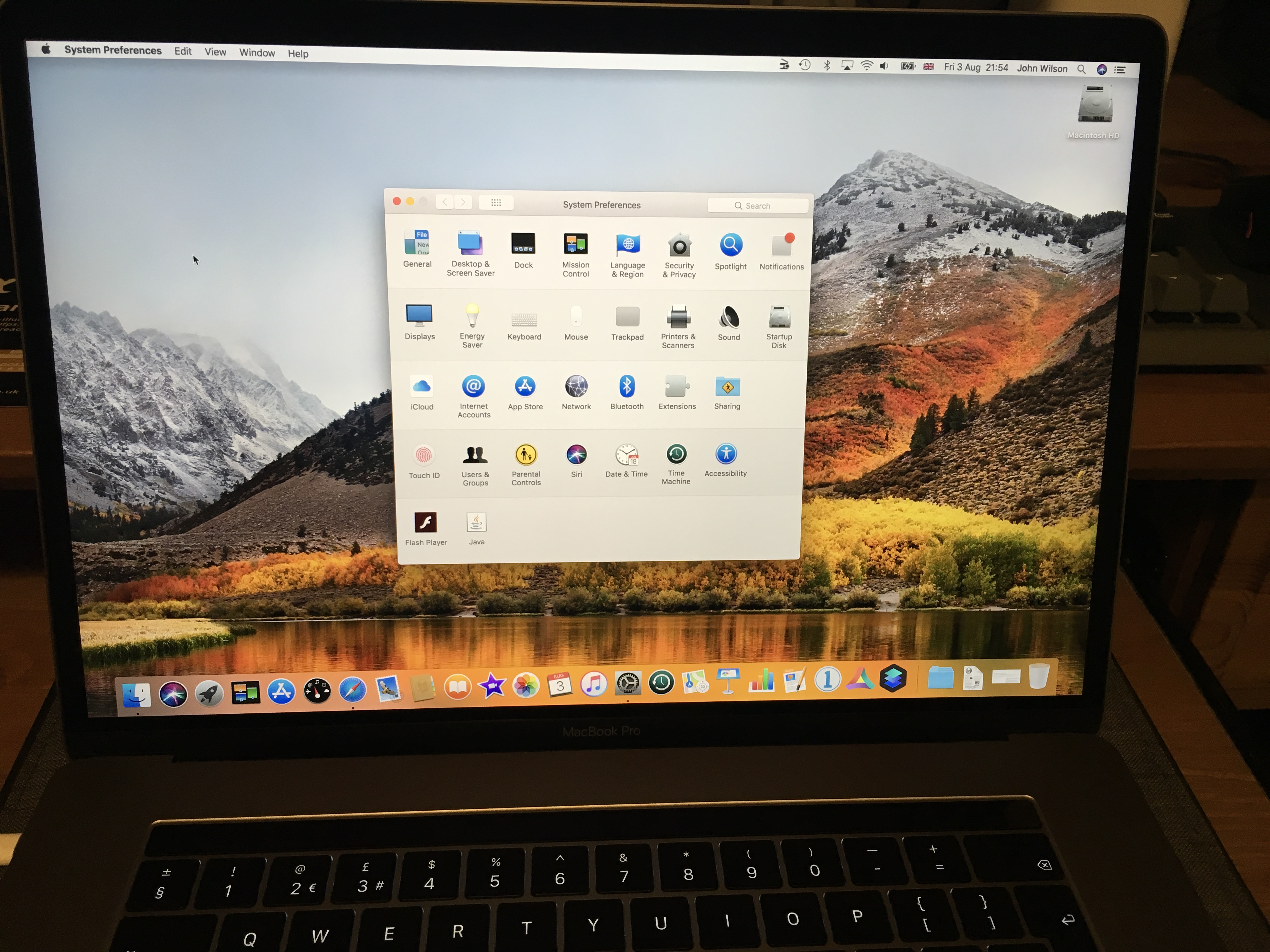The image size is (1270, 952).
Task: Open Finder from the Dock
Action: pyautogui.click(x=137, y=695)
